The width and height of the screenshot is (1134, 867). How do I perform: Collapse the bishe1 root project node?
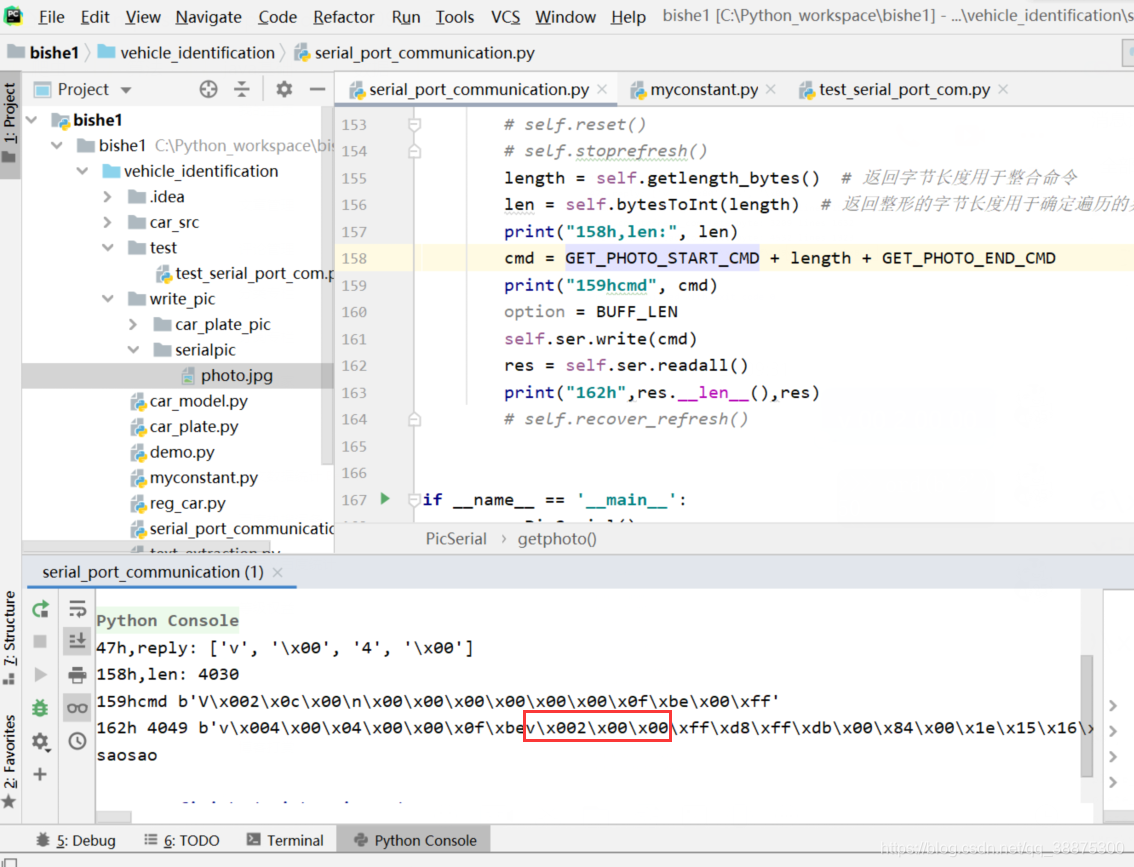(x=32, y=120)
